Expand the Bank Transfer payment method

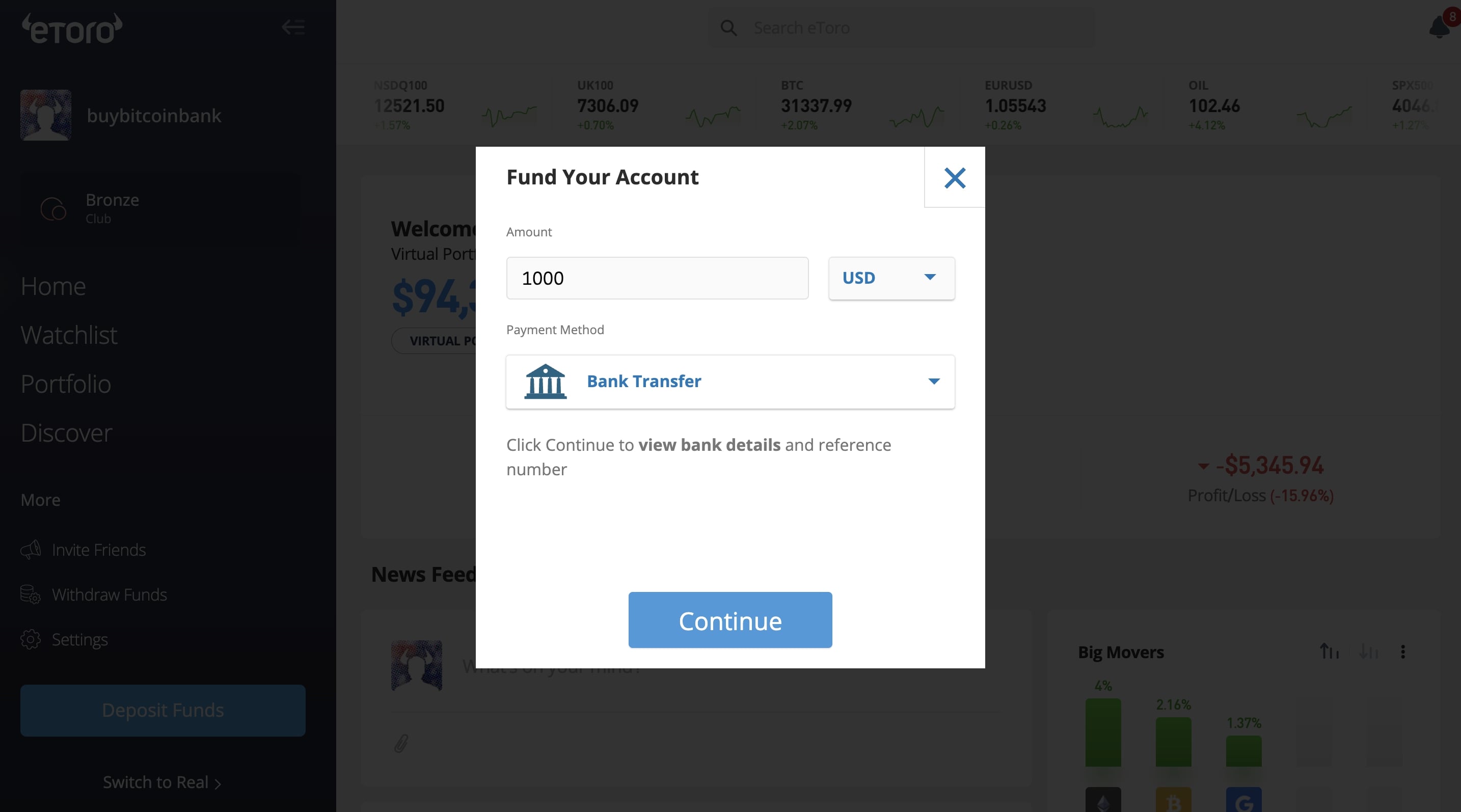[x=730, y=382]
